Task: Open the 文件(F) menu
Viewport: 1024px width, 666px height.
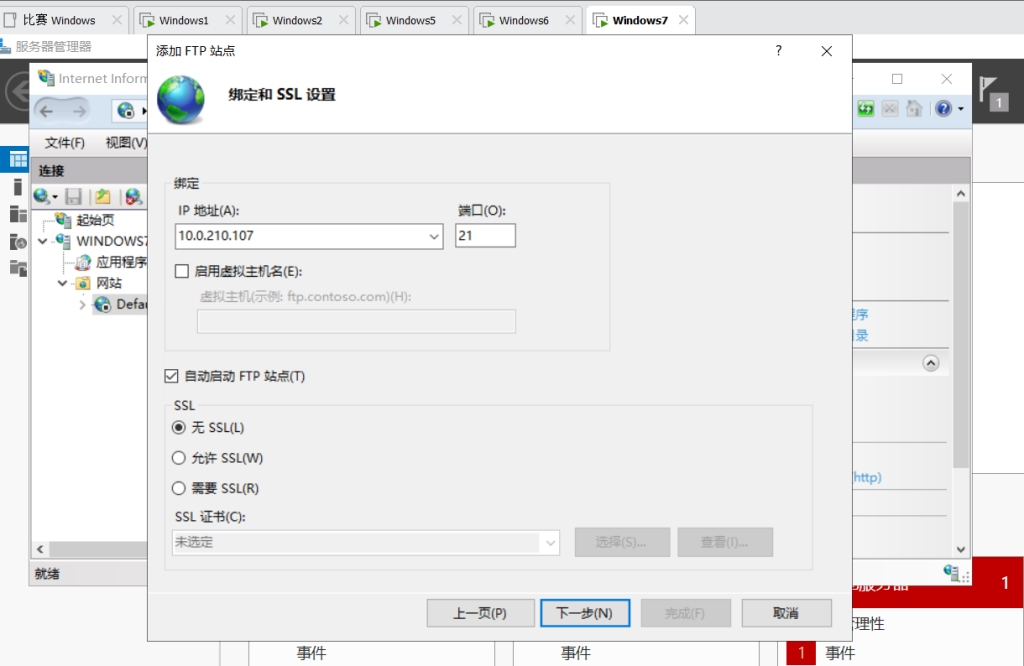Action: point(64,143)
